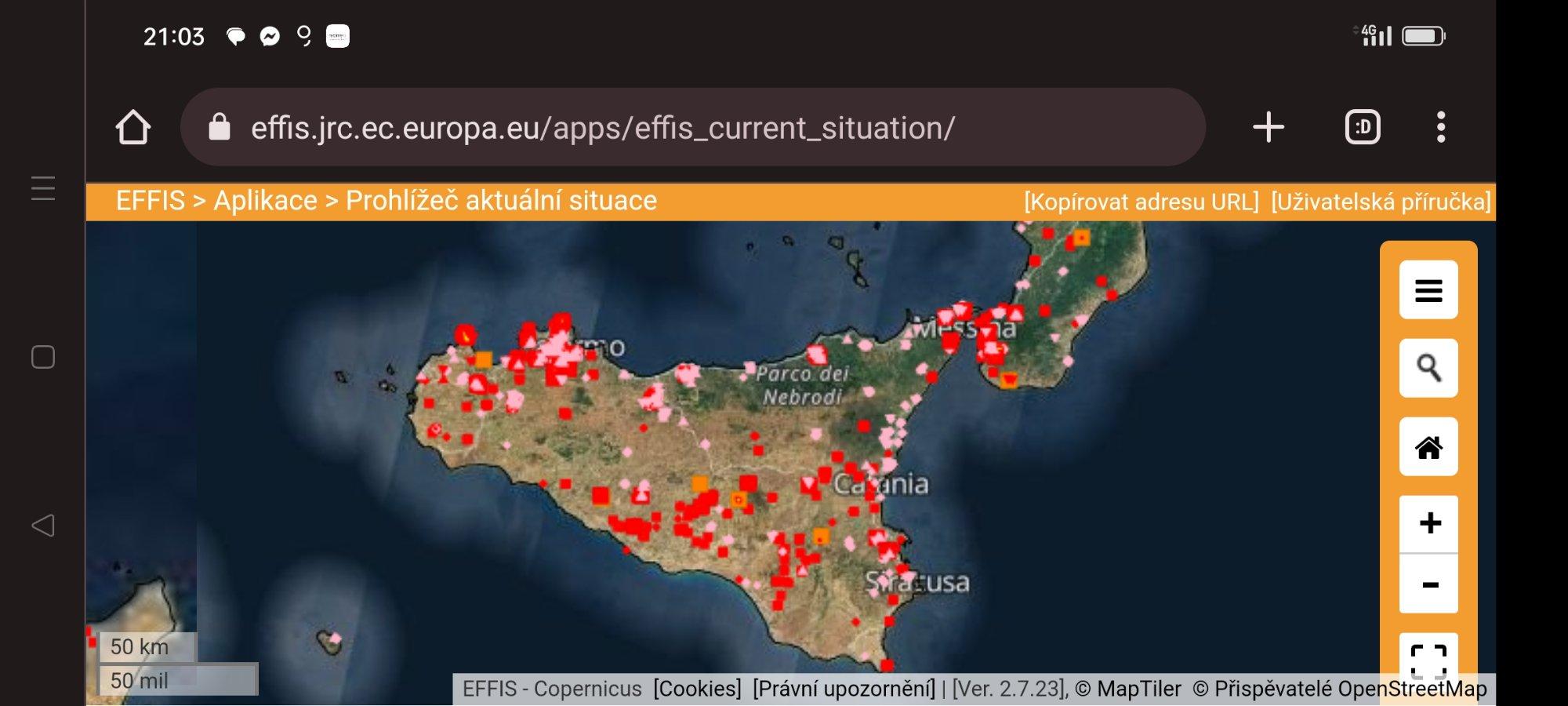
Task: Click Kopírovat adresu URL link
Action: click(x=1141, y=202)
